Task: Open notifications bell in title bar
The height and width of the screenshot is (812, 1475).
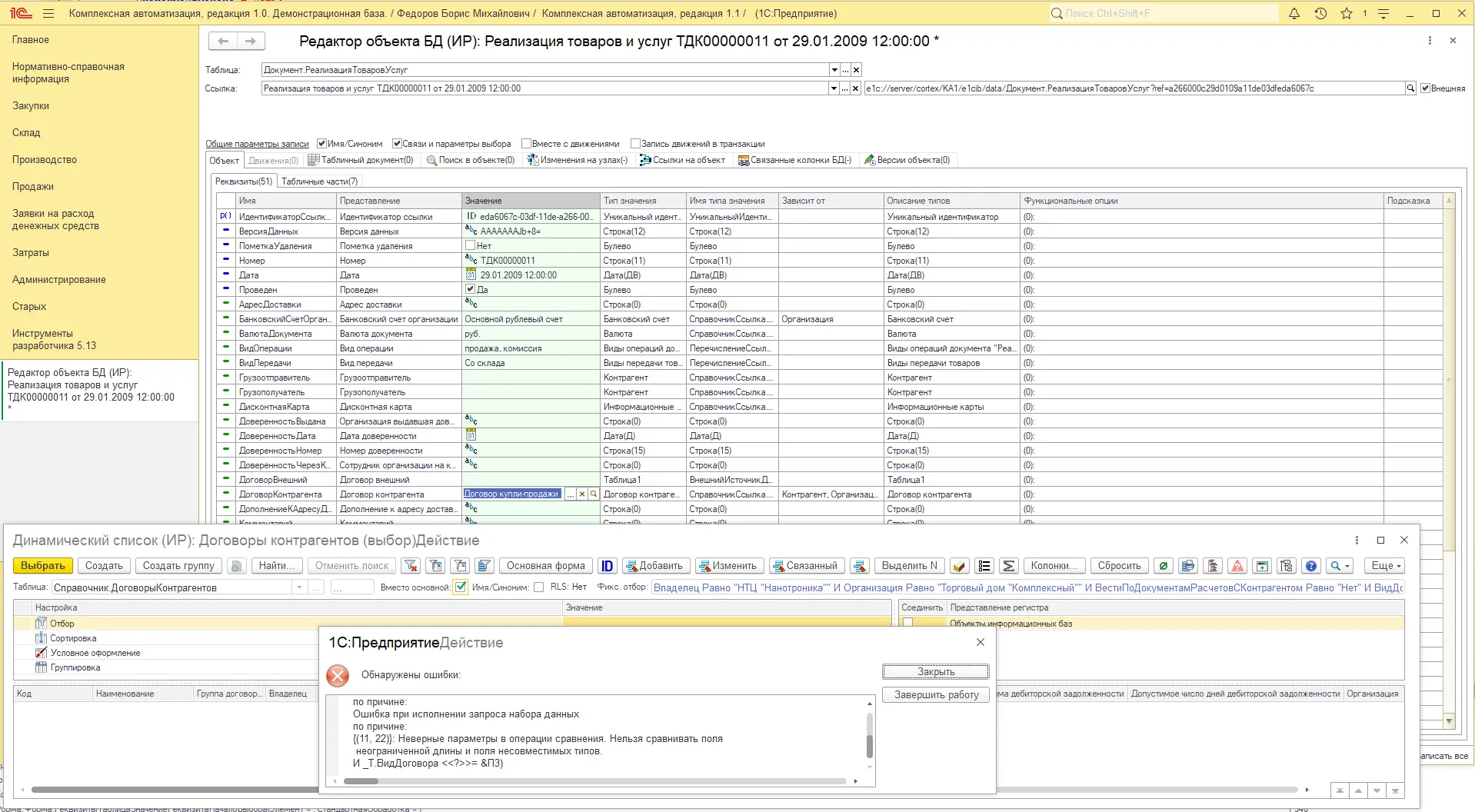Action: pyautogui.click(x=1294, y=14)
